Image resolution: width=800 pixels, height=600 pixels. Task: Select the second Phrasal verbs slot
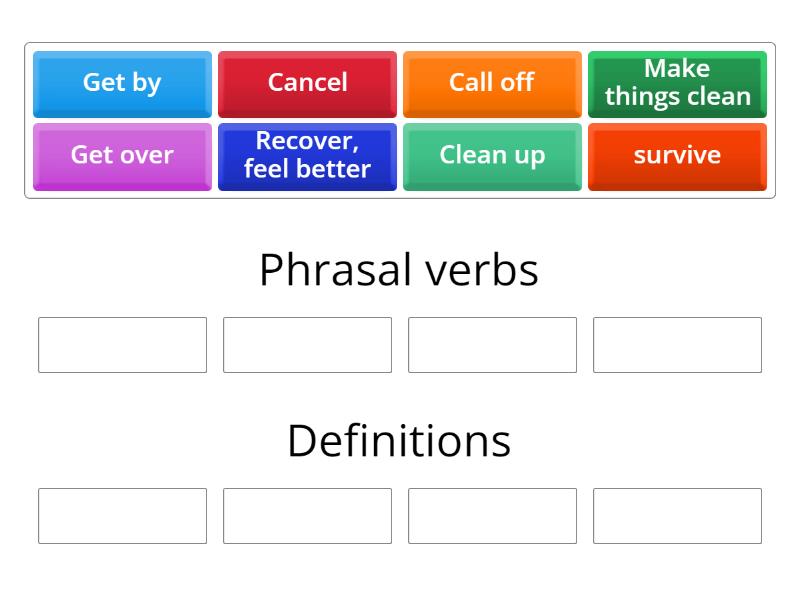[x=307, y=345]
